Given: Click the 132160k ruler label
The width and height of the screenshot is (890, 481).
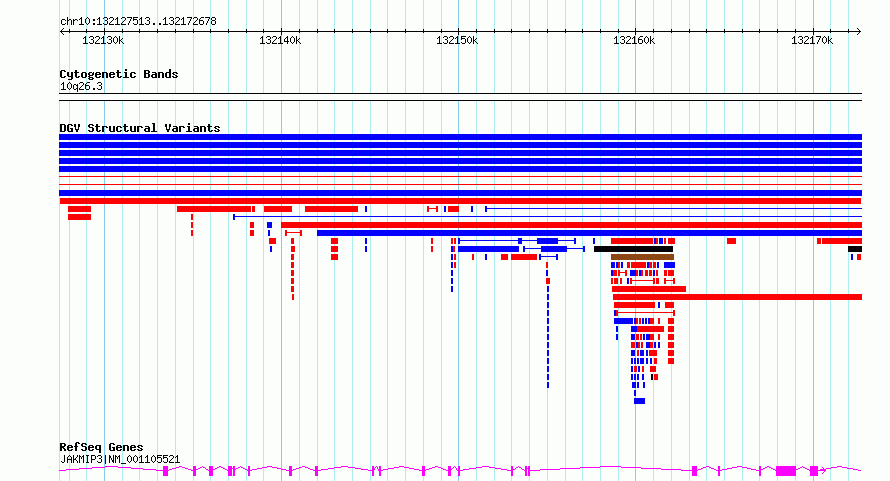Looking at the screenshot, I should tap(634, 40).
